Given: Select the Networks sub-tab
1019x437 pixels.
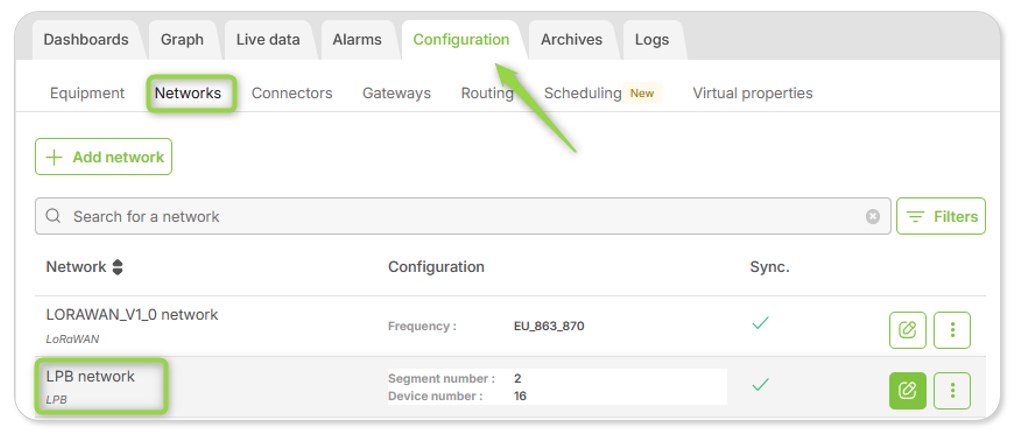Looking at the screenshot, I should pyautogui.click(x=188, y=93).
